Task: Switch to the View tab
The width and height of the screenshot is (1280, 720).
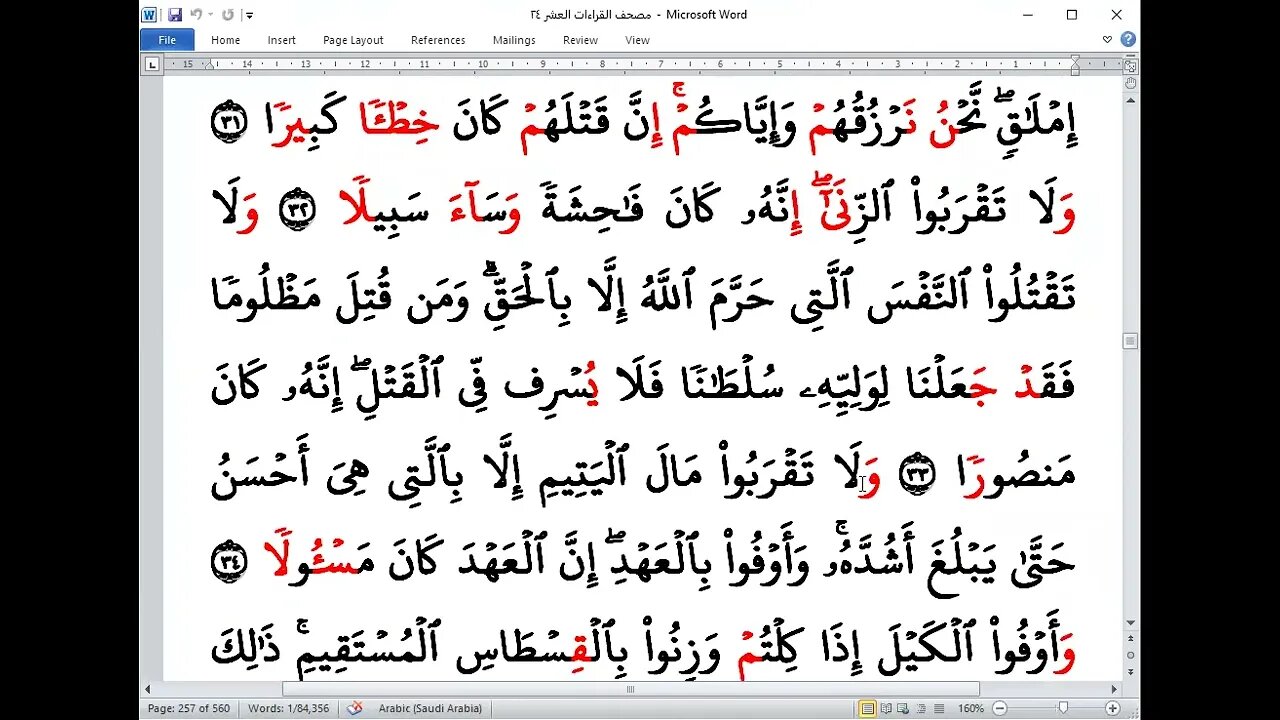Action: coord(637,40)
